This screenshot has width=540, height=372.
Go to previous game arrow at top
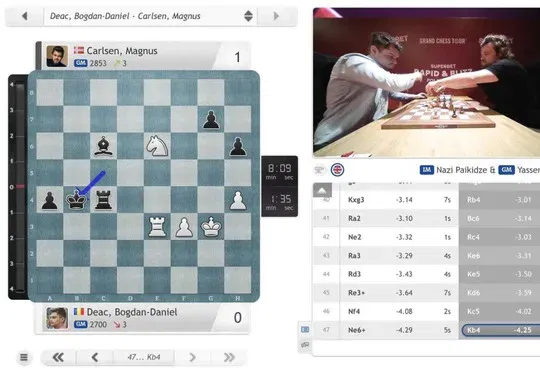[x=24, y=16]
